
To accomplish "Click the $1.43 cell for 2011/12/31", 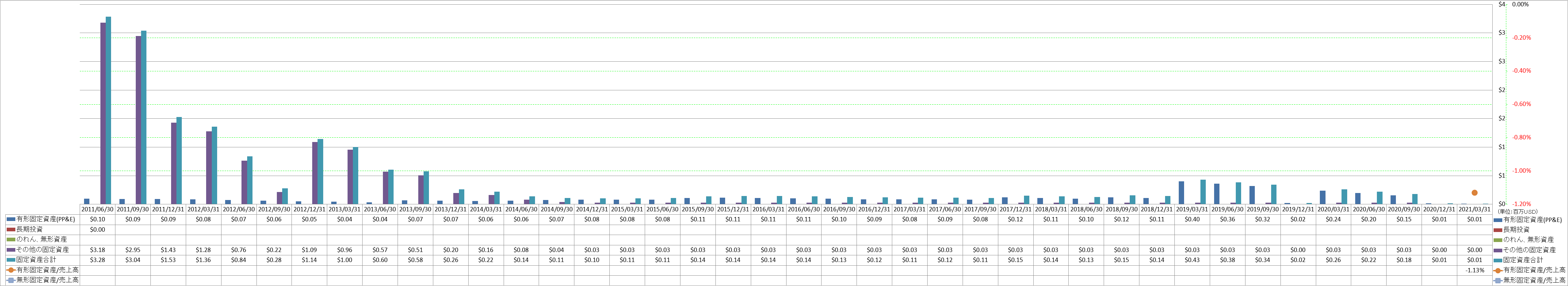I will [x=168, y=250].
